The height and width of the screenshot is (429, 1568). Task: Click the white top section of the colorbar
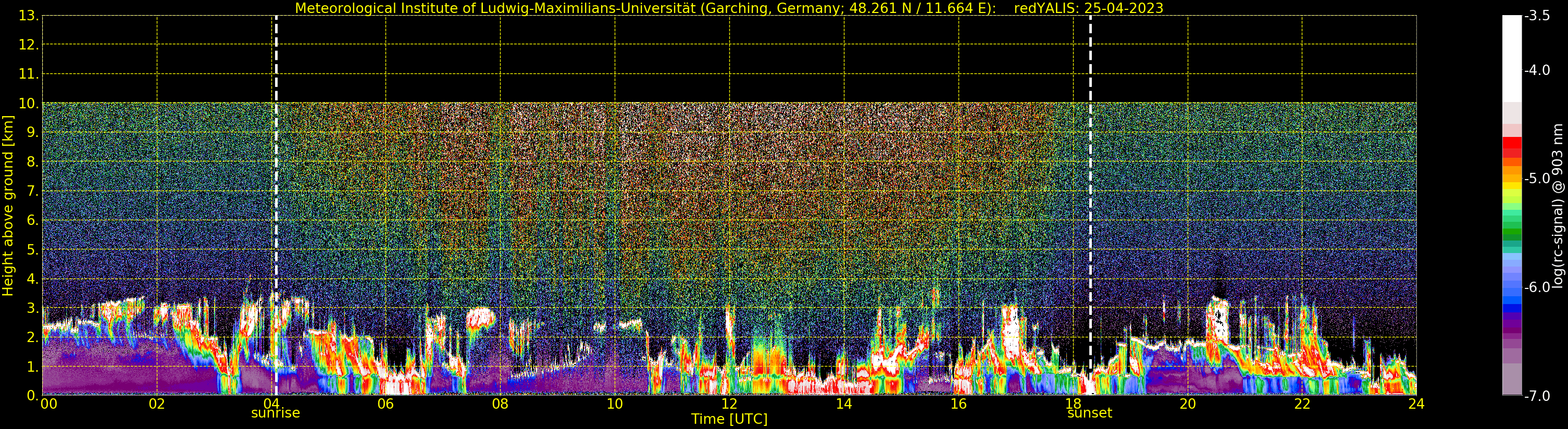point(1512,58)
